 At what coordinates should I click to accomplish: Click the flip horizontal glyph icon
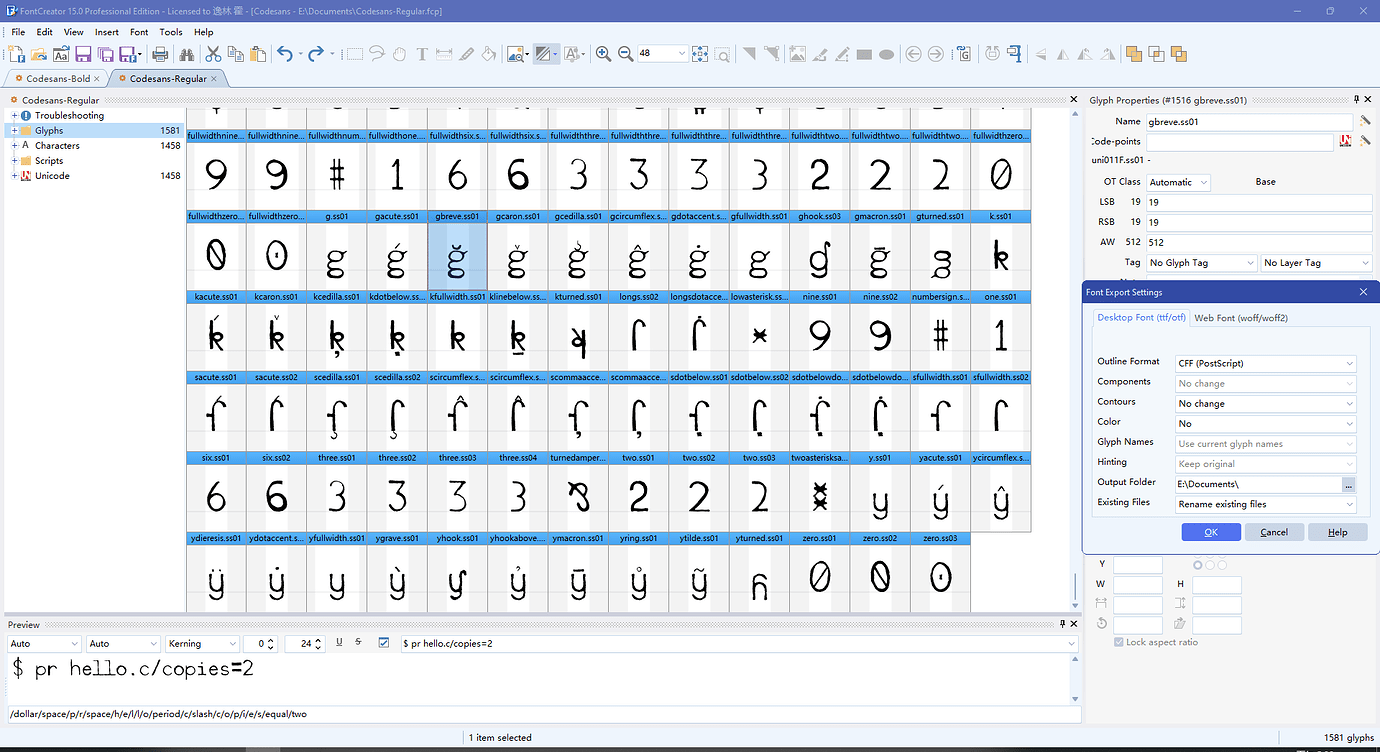click(1064, 53)
